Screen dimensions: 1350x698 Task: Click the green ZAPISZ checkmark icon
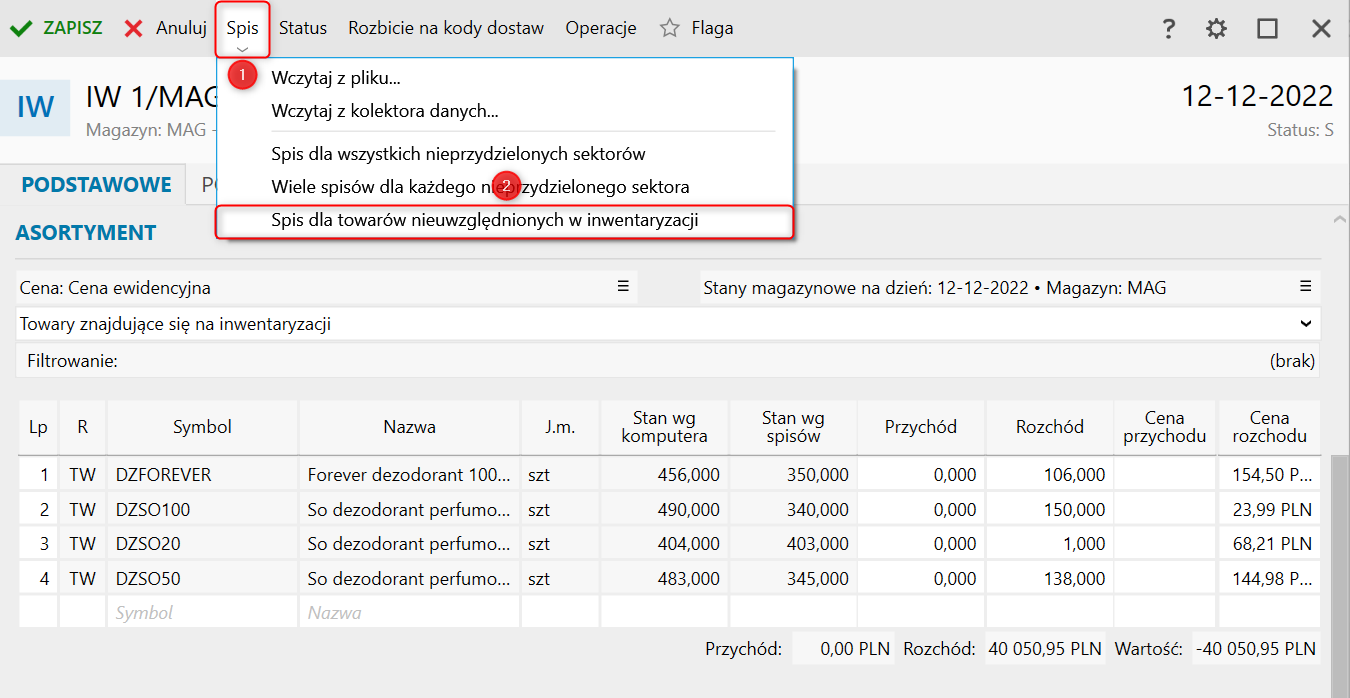[20, 28]
